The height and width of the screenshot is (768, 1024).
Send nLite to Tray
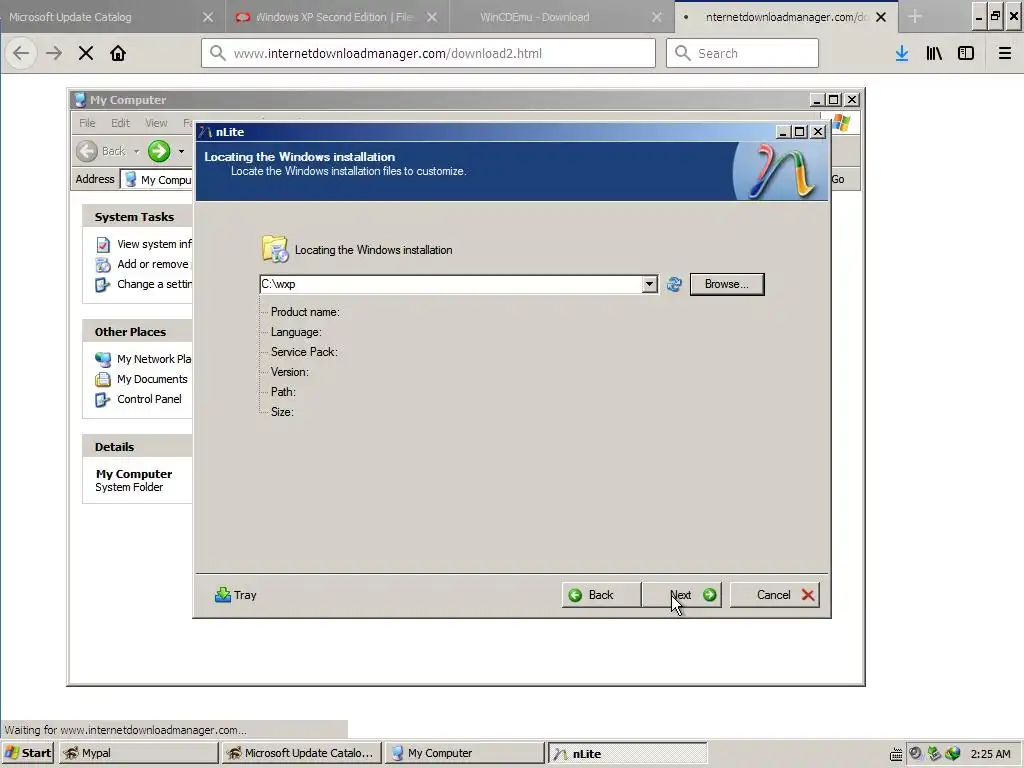(236, 595)
